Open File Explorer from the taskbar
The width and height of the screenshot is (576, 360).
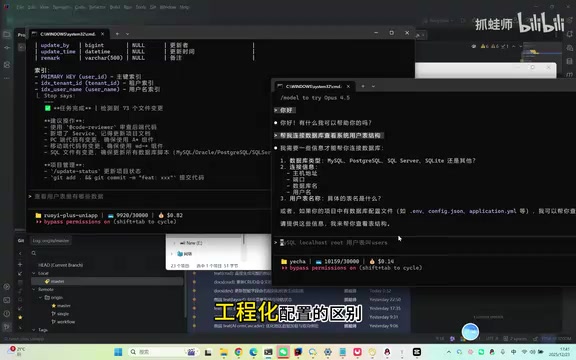223,352
